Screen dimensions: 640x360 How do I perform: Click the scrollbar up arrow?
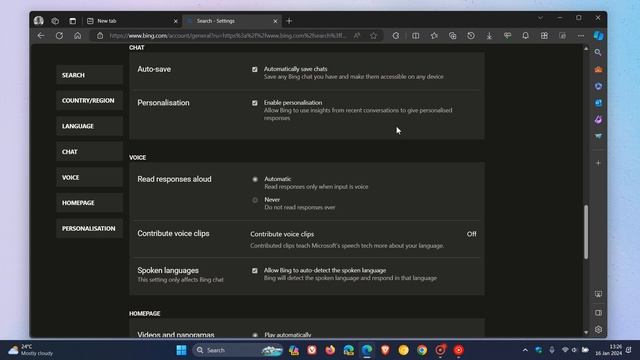[x=586, y=49]
